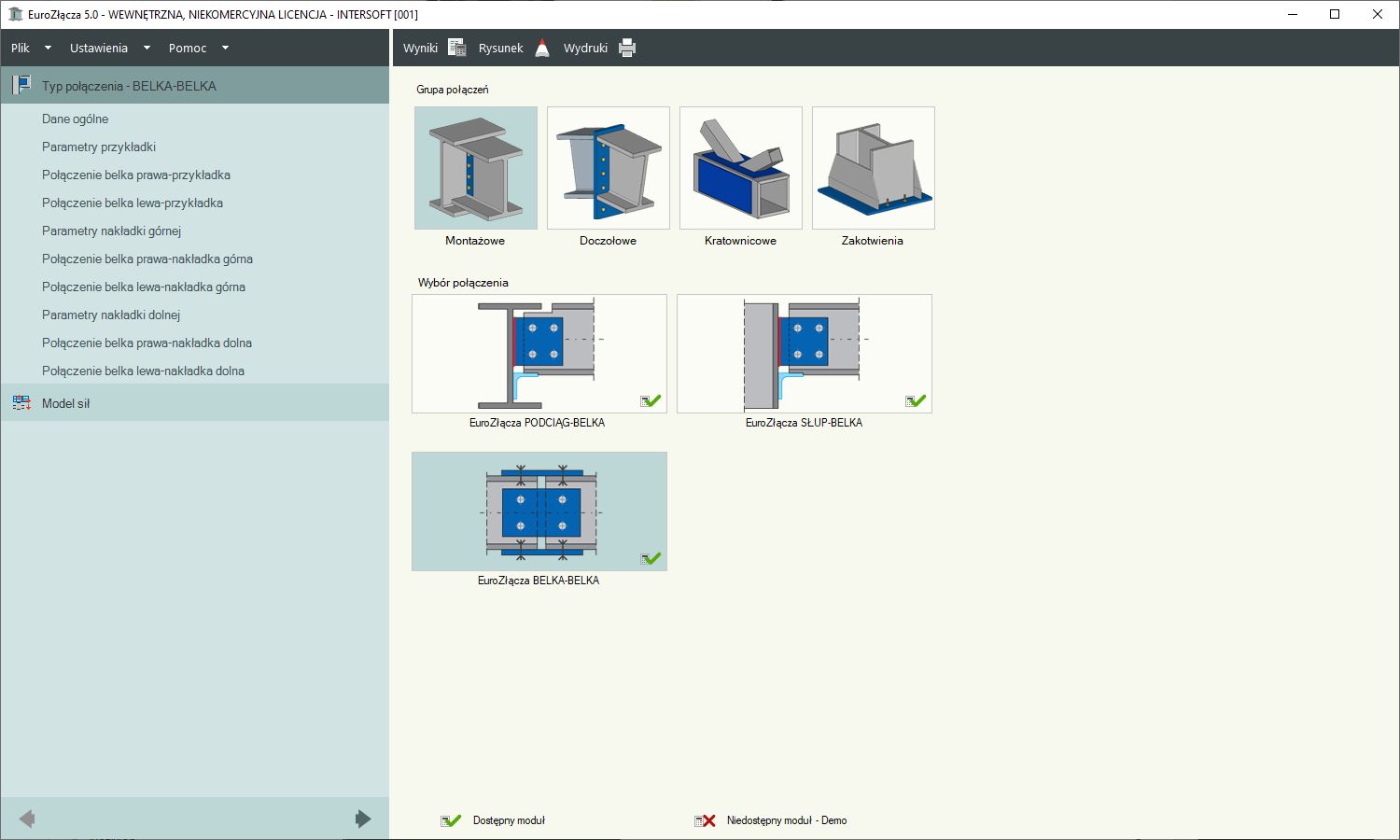Click the flag icon beside Typ połączenia
The width and height of the screenshot is (1400, 840).
pyautogui.click(x=21, y=85)
